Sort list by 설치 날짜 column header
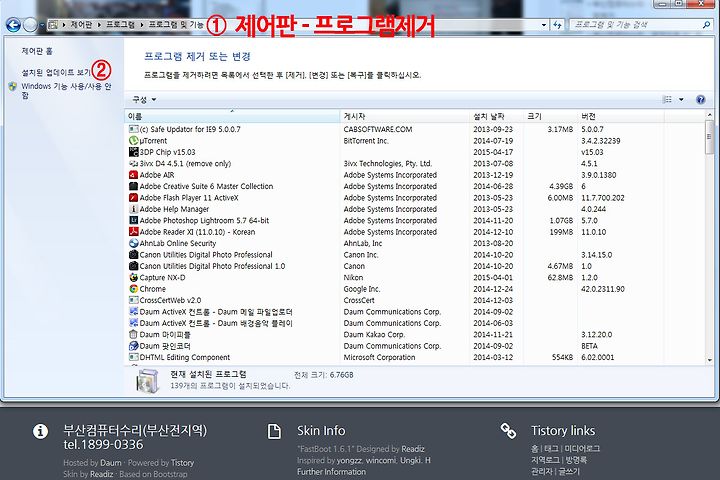 (x=496, y=116)
